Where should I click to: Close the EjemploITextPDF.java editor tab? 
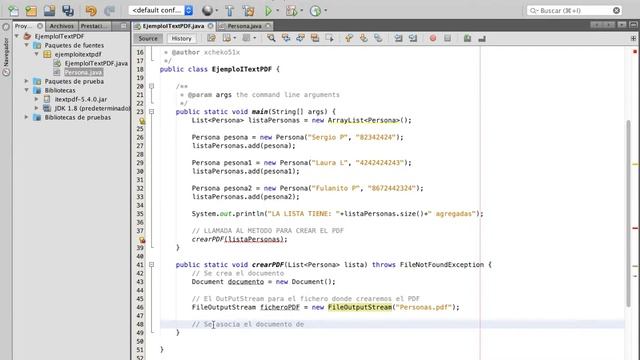pyautogui.click(x=210, y=26)
